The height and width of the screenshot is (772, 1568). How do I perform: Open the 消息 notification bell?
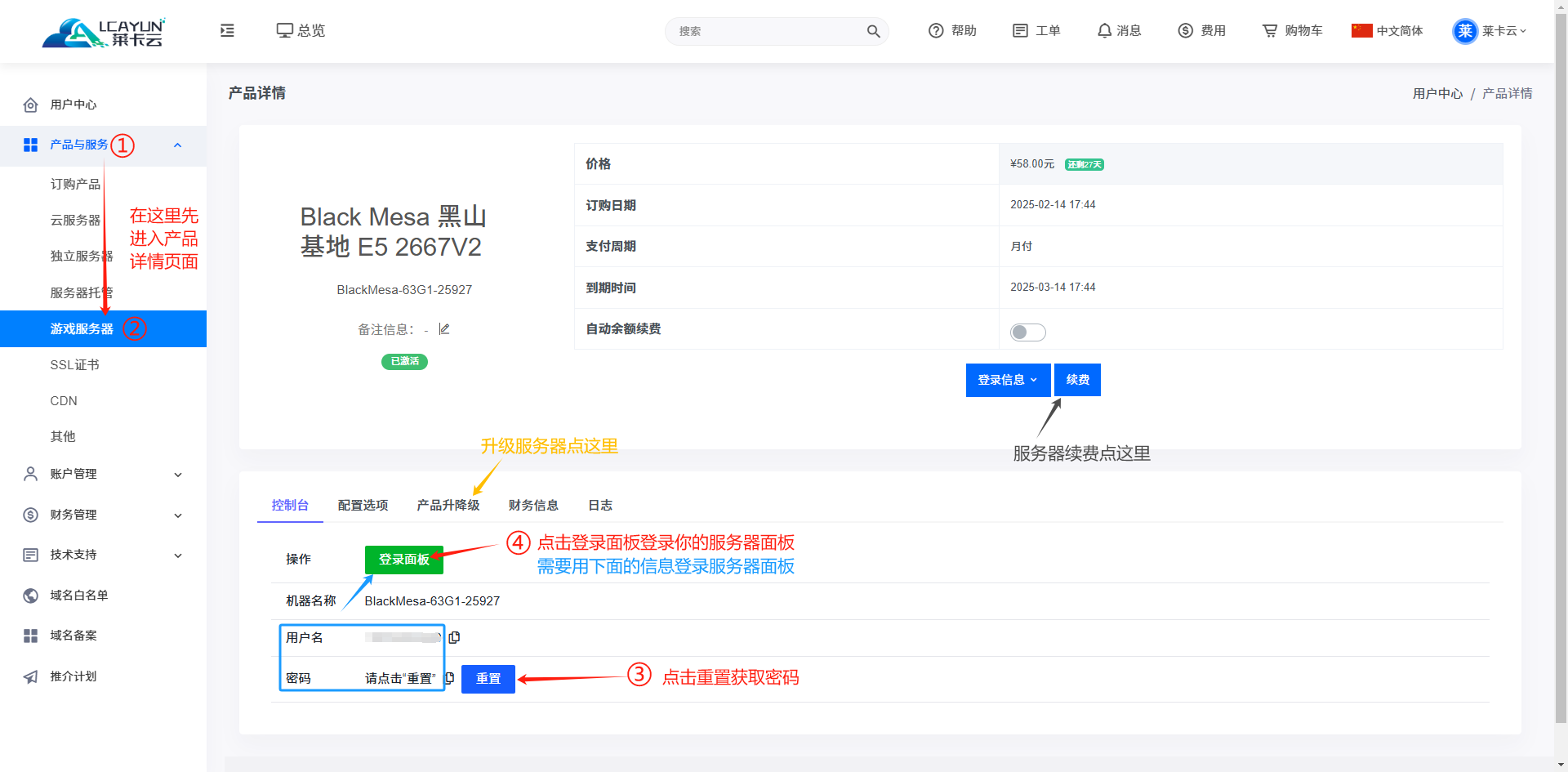[x=1104, y=30]
